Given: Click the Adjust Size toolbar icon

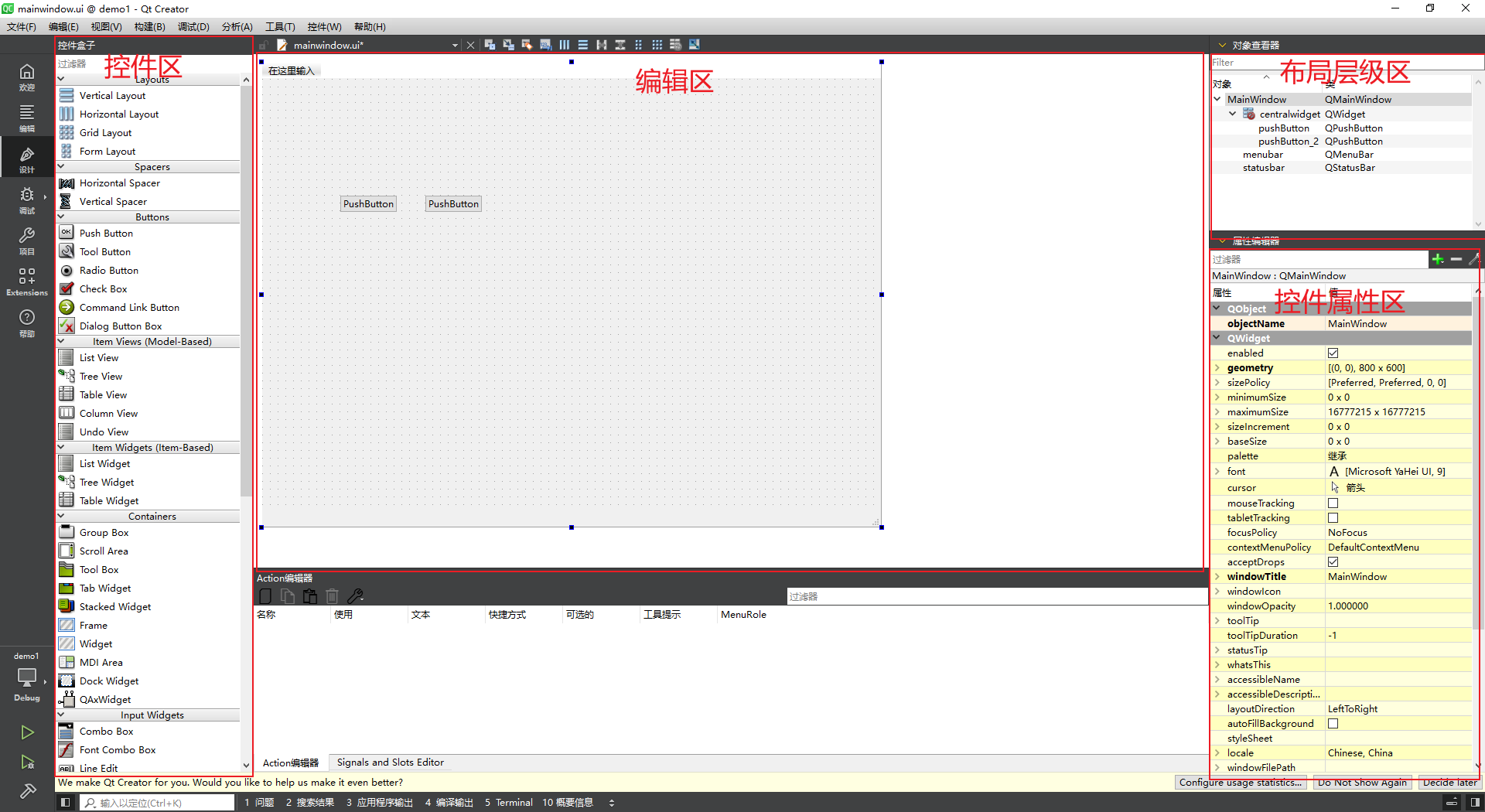Looking at the screenshot, I should coord(695,45).
